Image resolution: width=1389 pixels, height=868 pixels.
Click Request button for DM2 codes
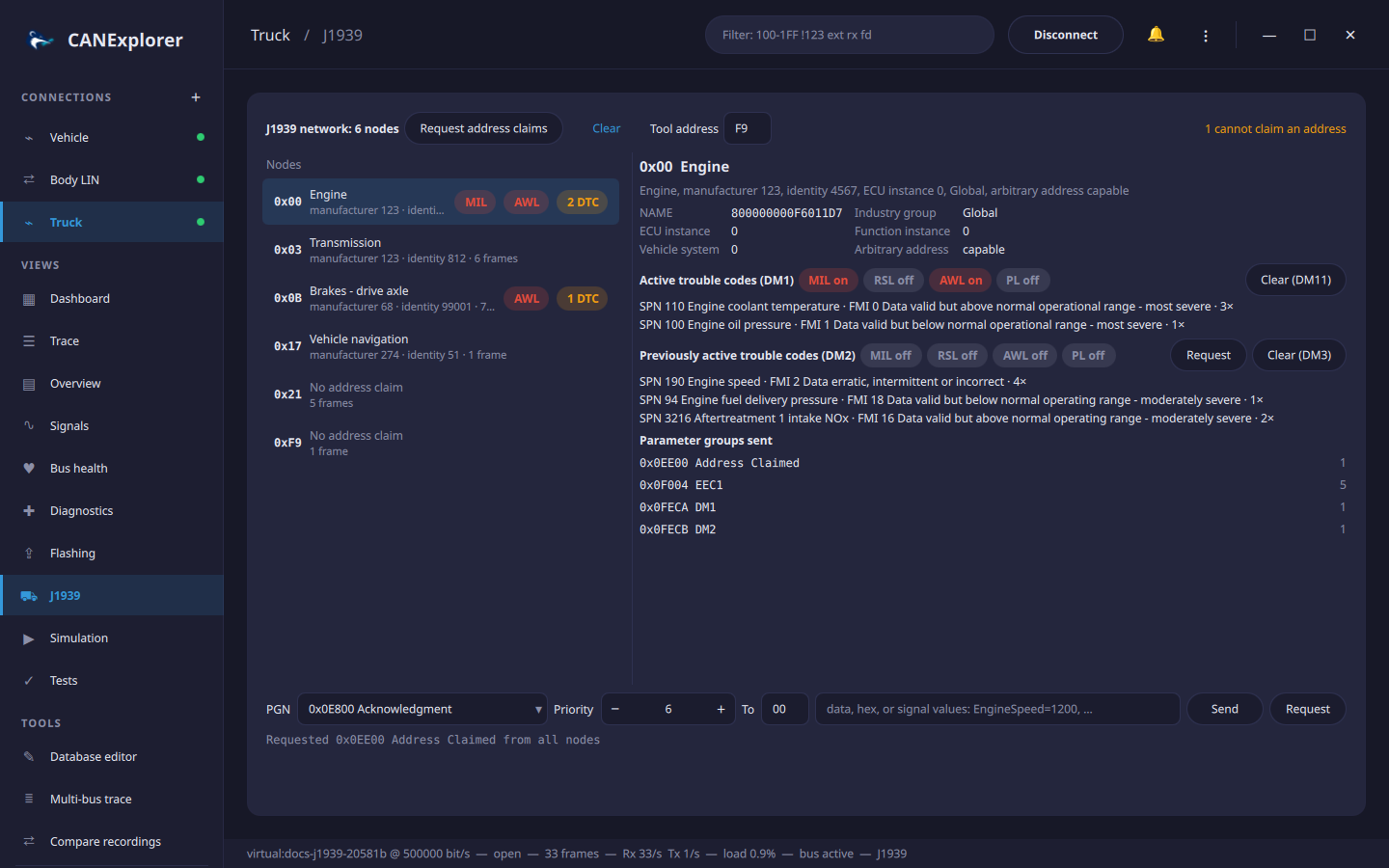click(1209, 355)
